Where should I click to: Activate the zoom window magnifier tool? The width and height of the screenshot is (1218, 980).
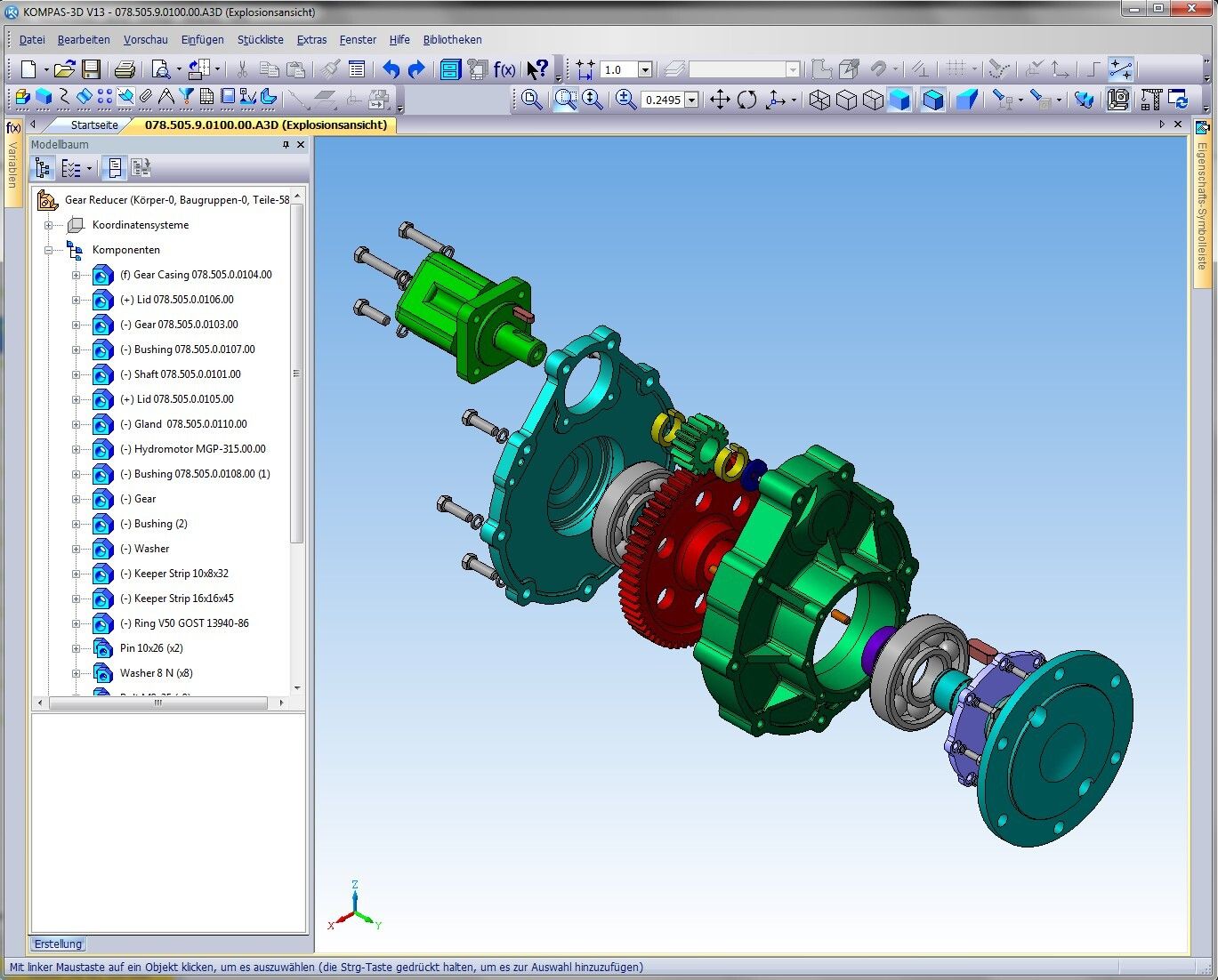click(565, 100)
